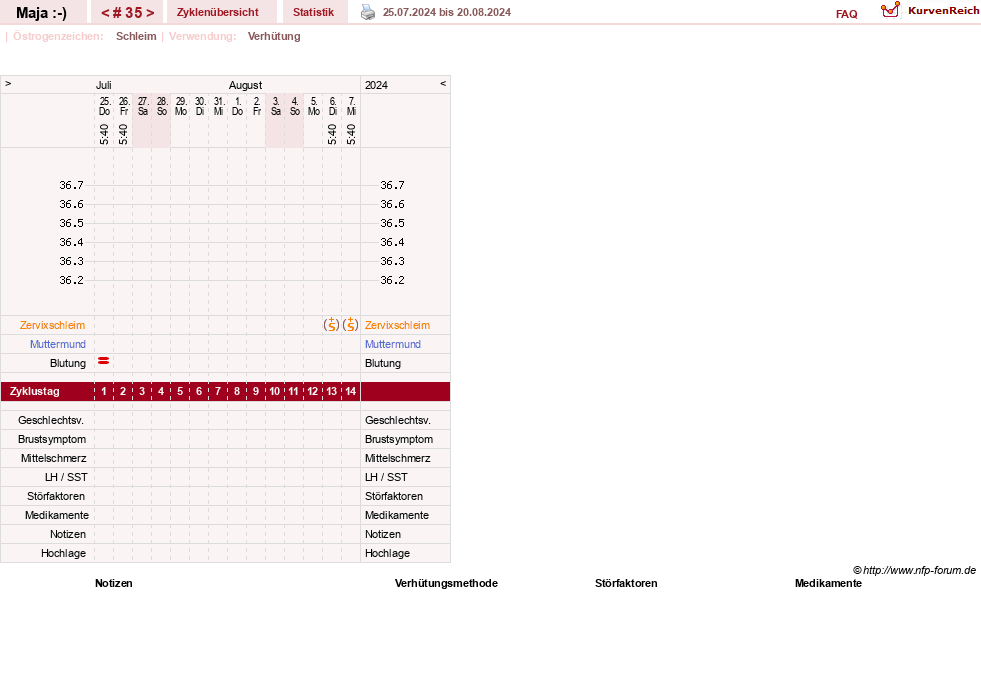Click the bottom Notizen section heading
Viewport: 981px width, 682px height.
point(113,583)
